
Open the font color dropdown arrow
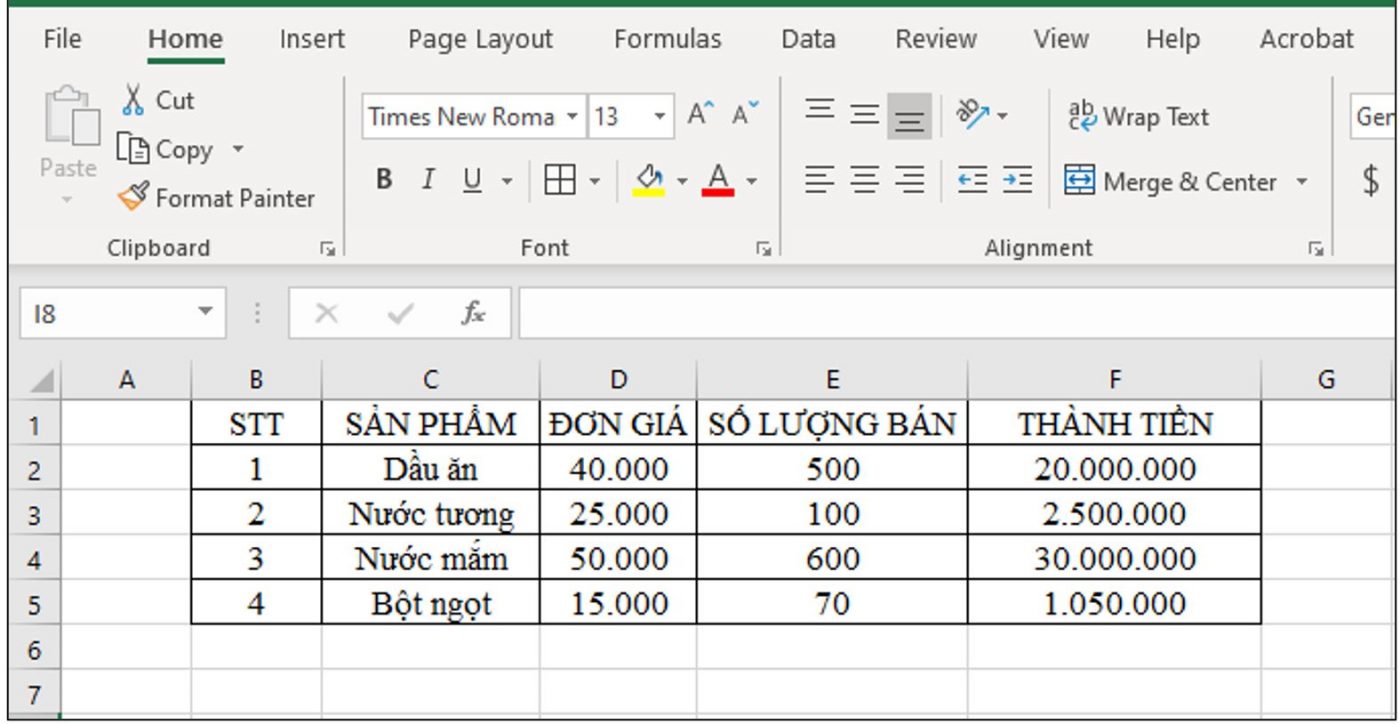[x=752, y=182]
